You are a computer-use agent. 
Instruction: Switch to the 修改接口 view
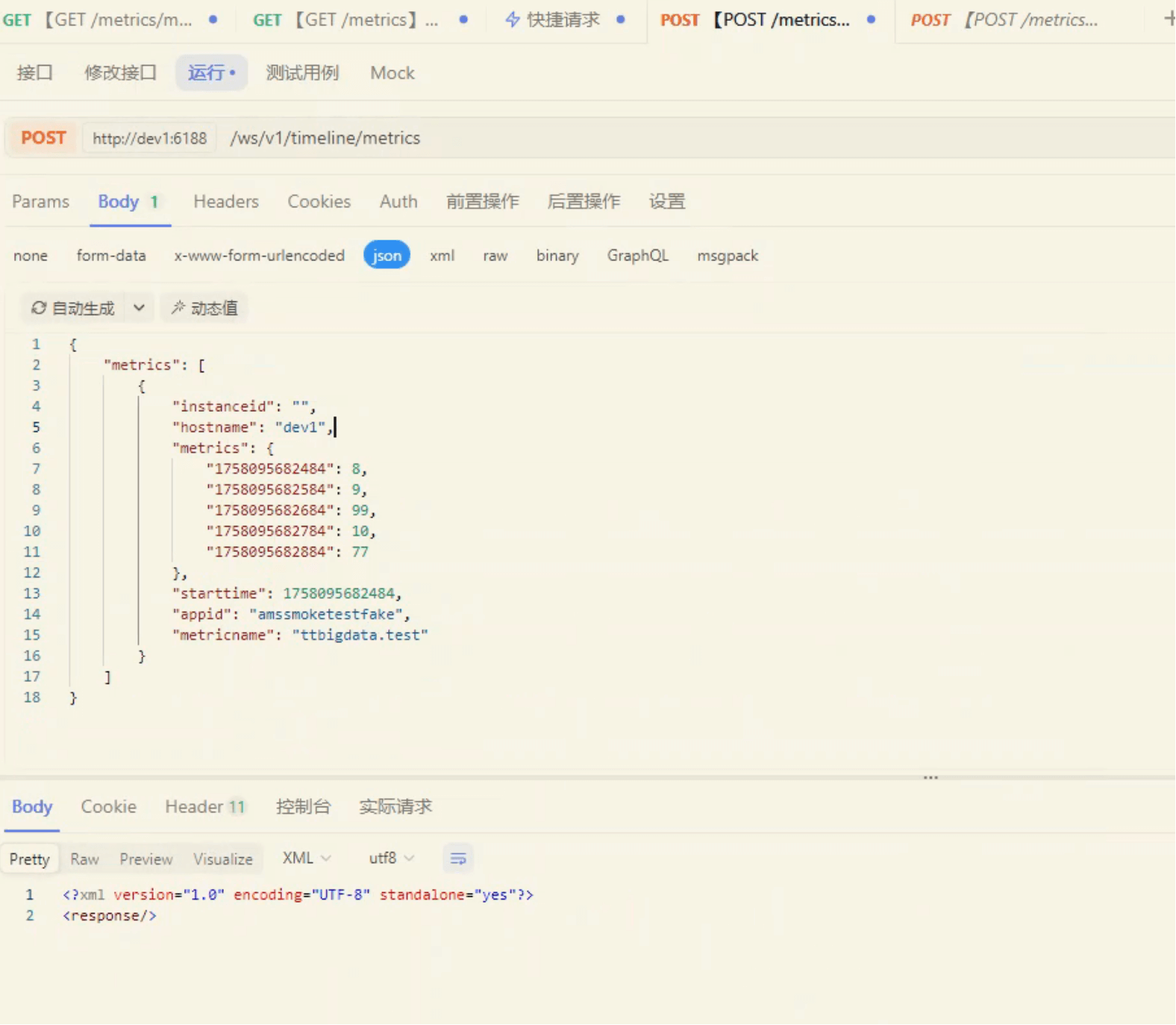coord(120,73)
